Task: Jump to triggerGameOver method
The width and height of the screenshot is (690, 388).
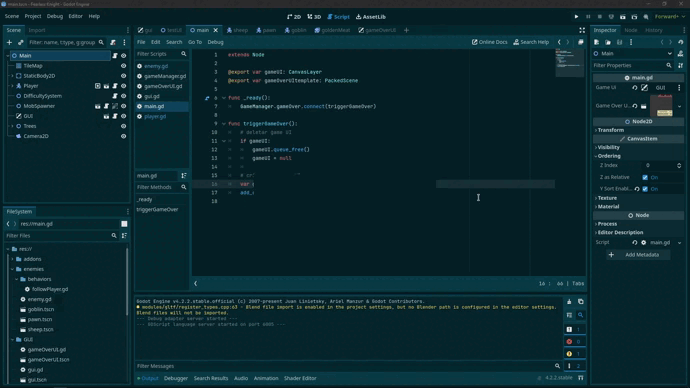Action: point(157,210)
